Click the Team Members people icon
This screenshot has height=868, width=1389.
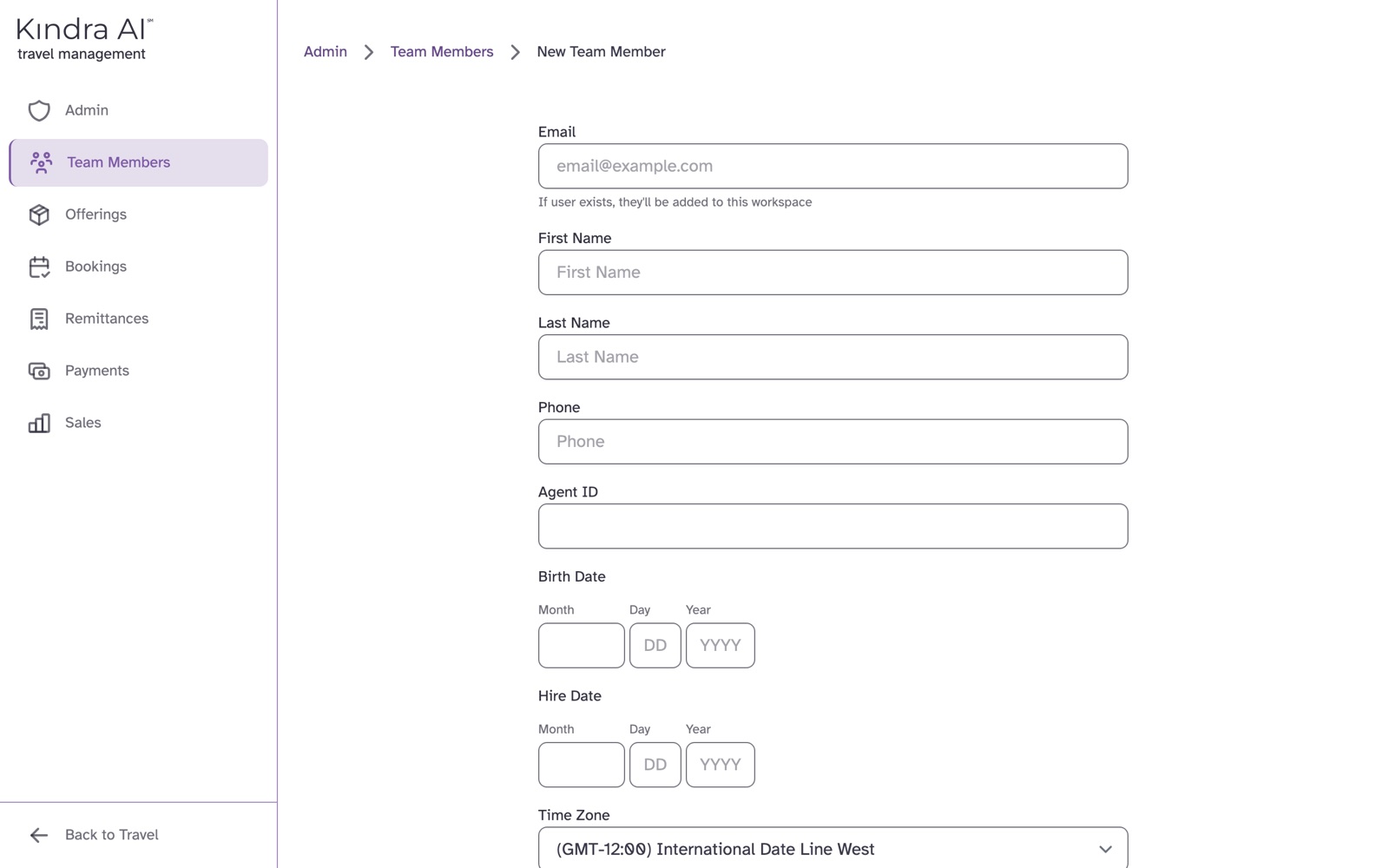41,162
